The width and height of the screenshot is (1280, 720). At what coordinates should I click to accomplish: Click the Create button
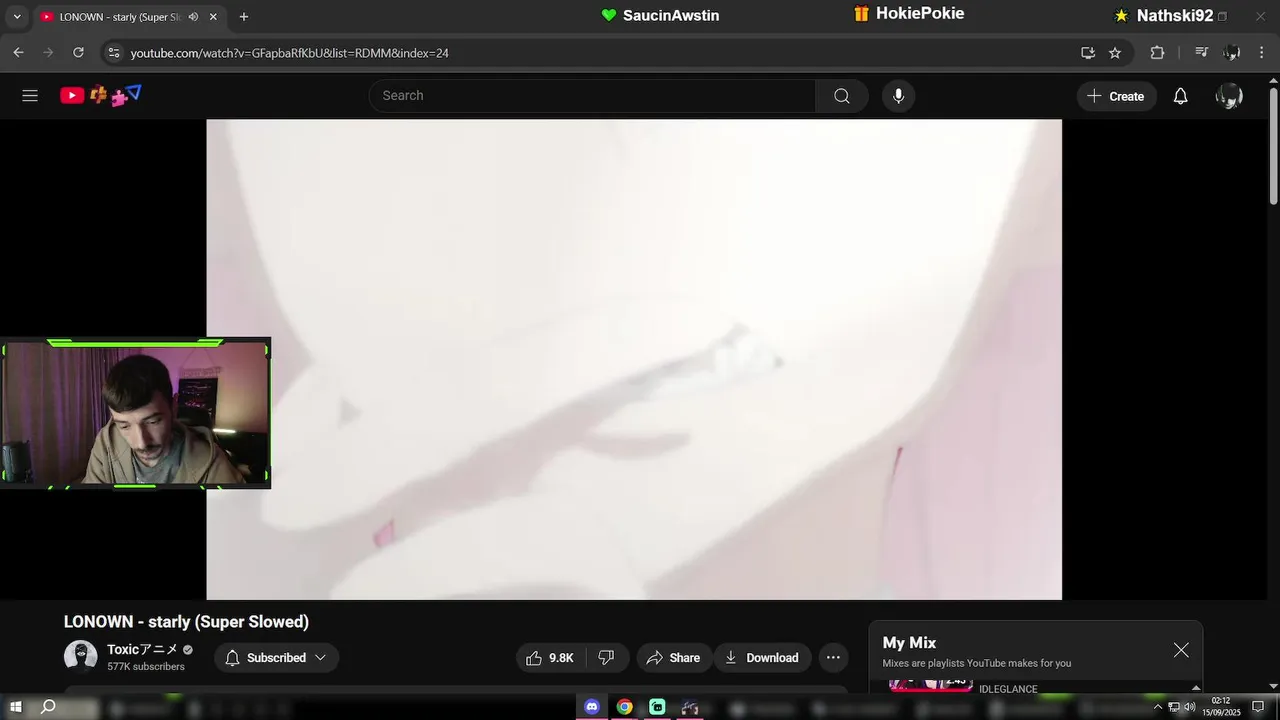[1116, 96]
